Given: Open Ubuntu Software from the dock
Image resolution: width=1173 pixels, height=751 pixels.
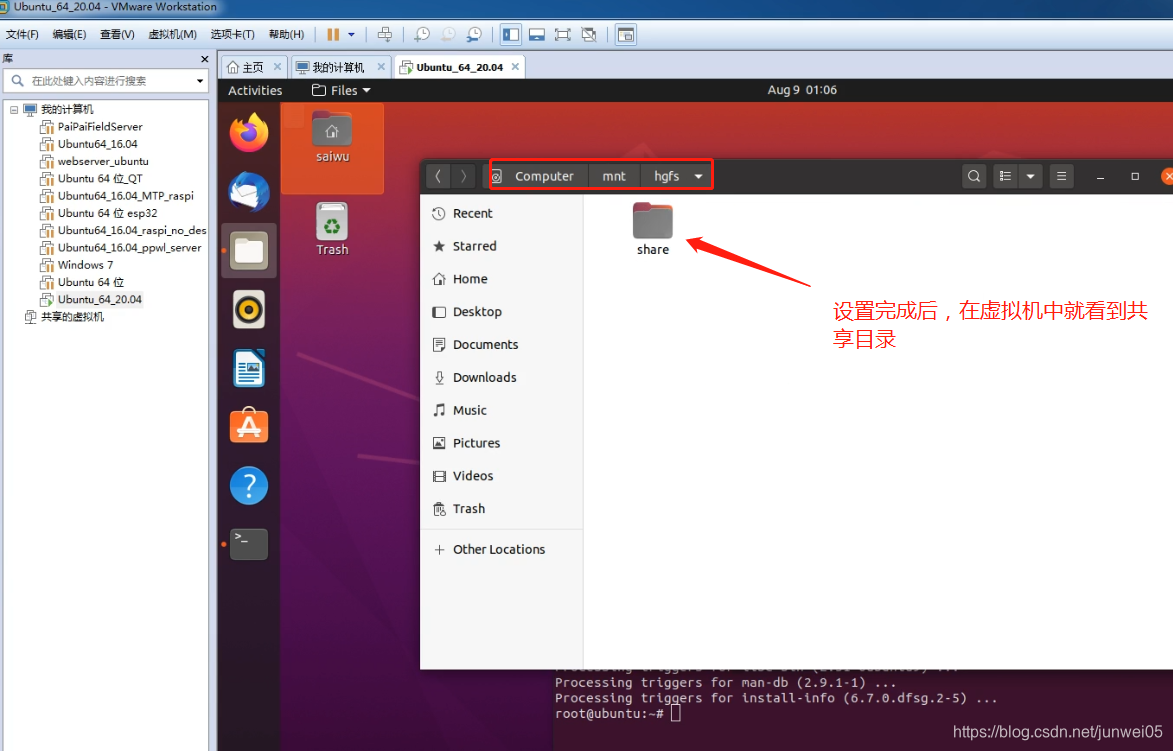Looking at the screenshot, I should [x=249, y=426].
